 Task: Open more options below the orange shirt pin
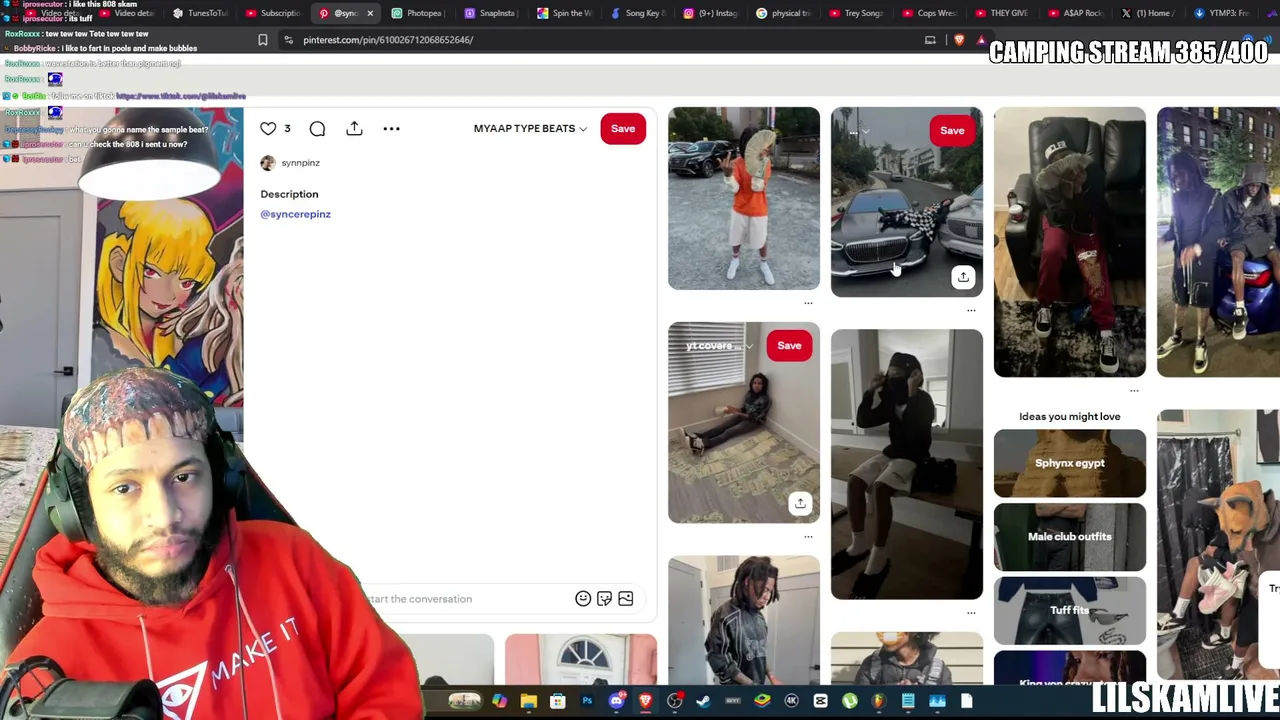808,303
